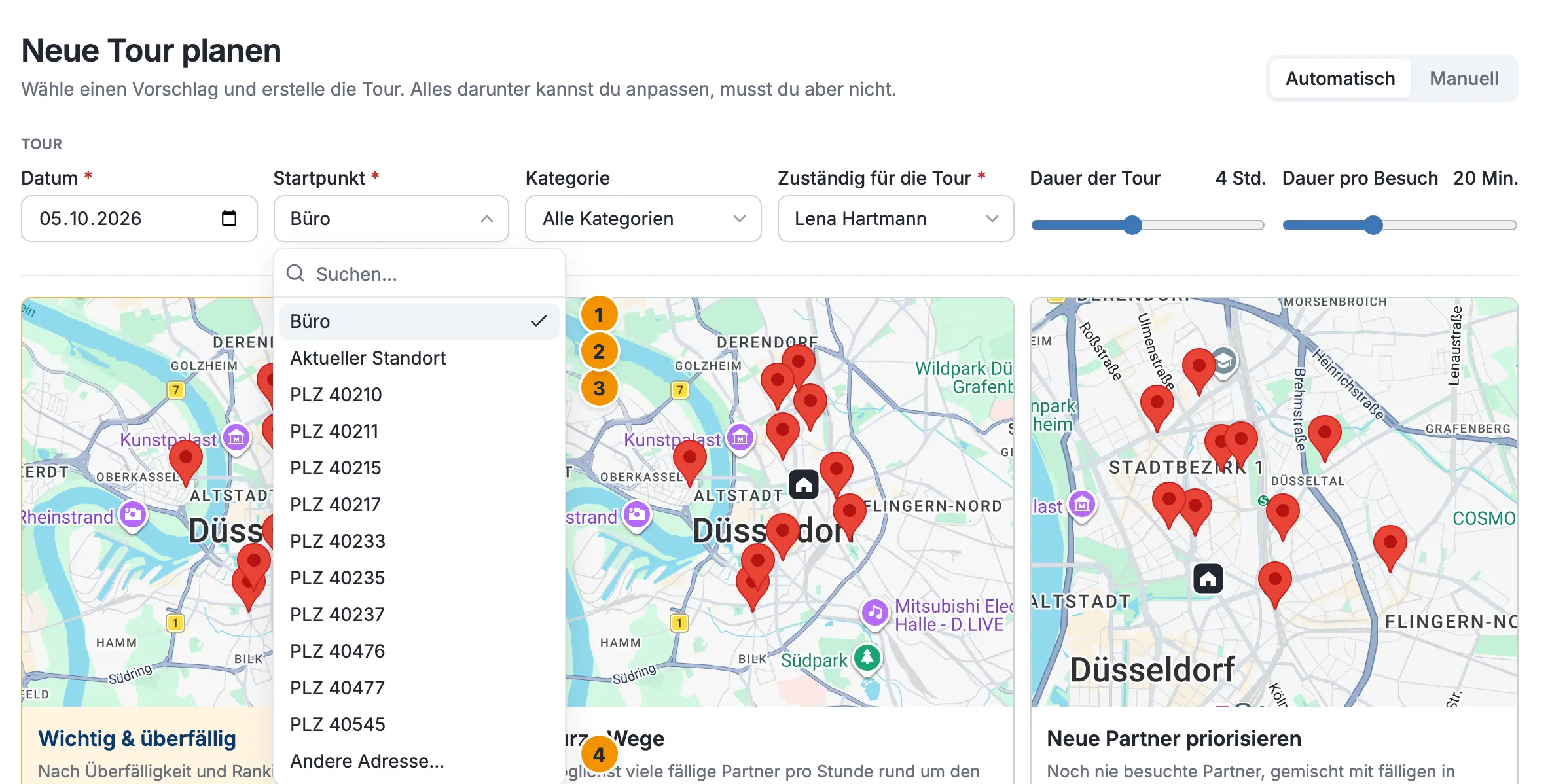Select PLZ 40211 from the list

pyautogui.click(x=419, y=431)
